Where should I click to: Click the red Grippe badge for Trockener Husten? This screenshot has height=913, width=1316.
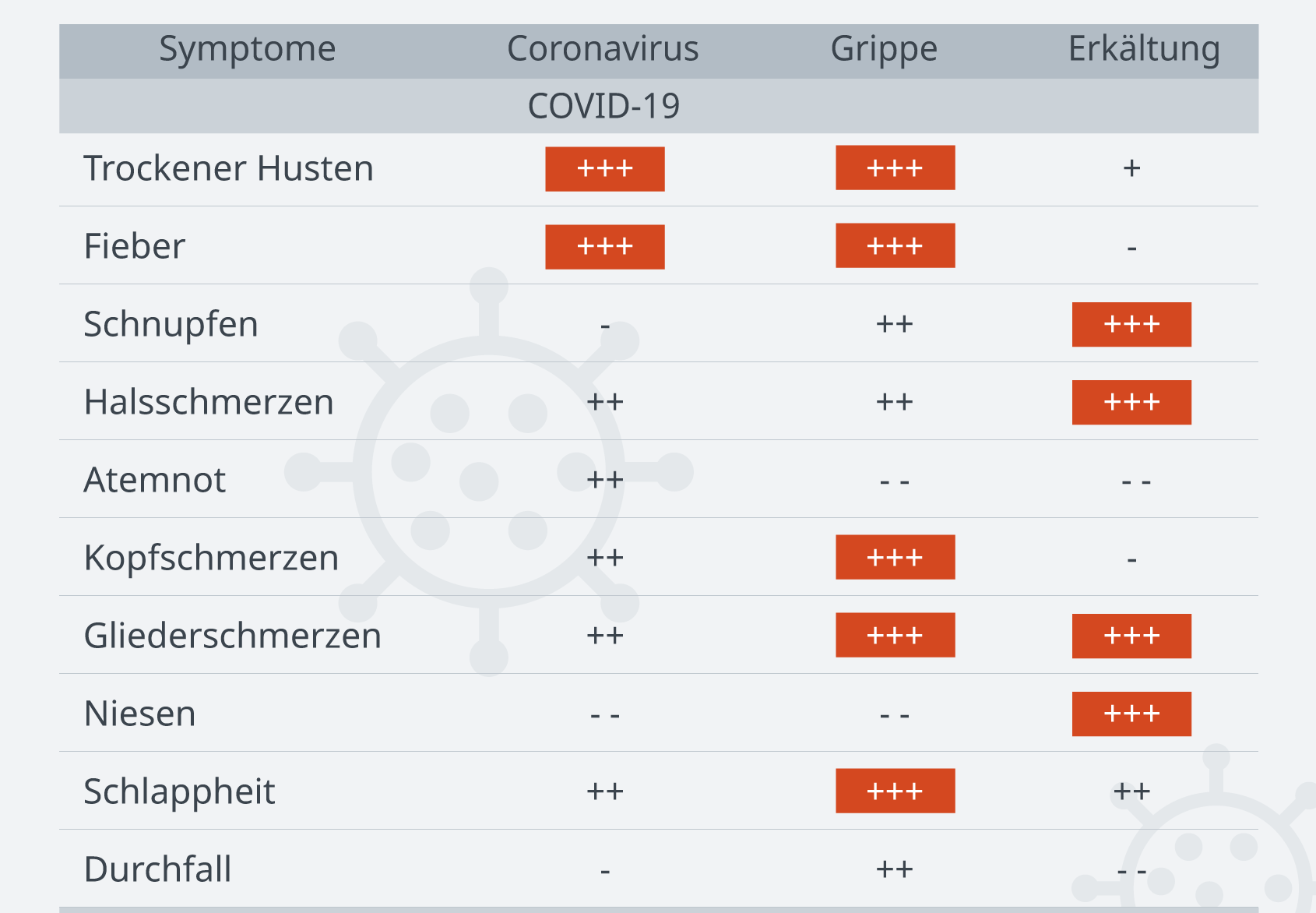coord(896,167)
